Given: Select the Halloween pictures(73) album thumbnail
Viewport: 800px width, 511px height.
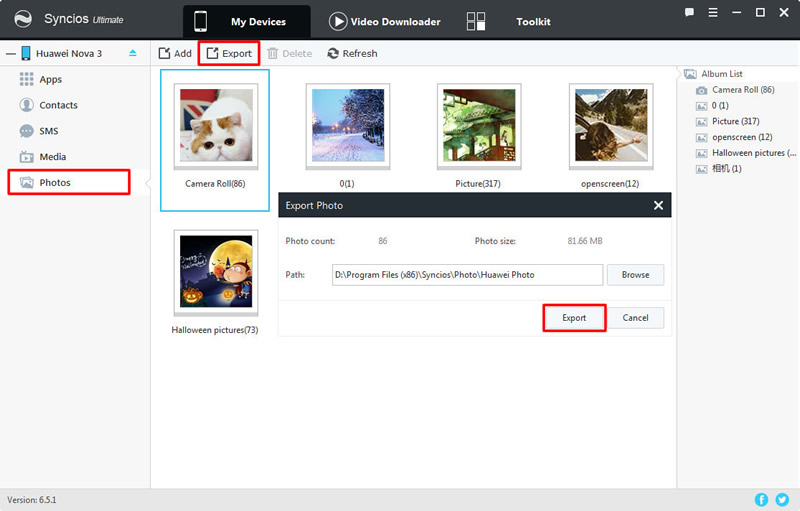Looking at the screenshot, I should pos(216,272).
